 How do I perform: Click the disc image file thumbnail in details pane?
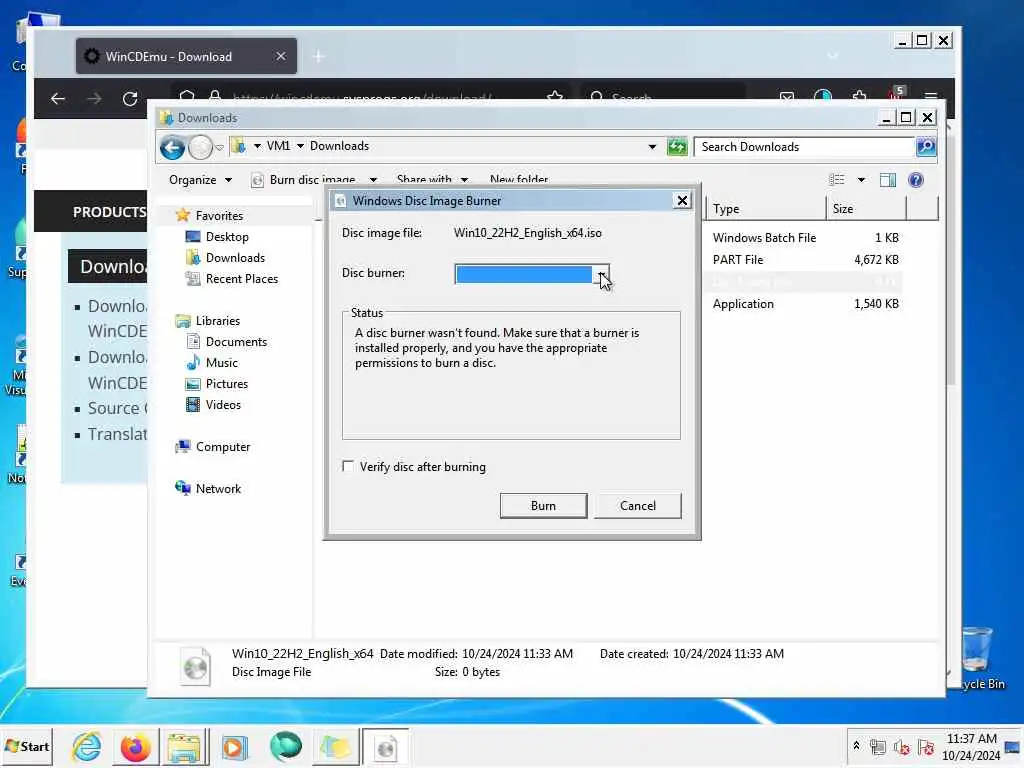pos(195,665)
